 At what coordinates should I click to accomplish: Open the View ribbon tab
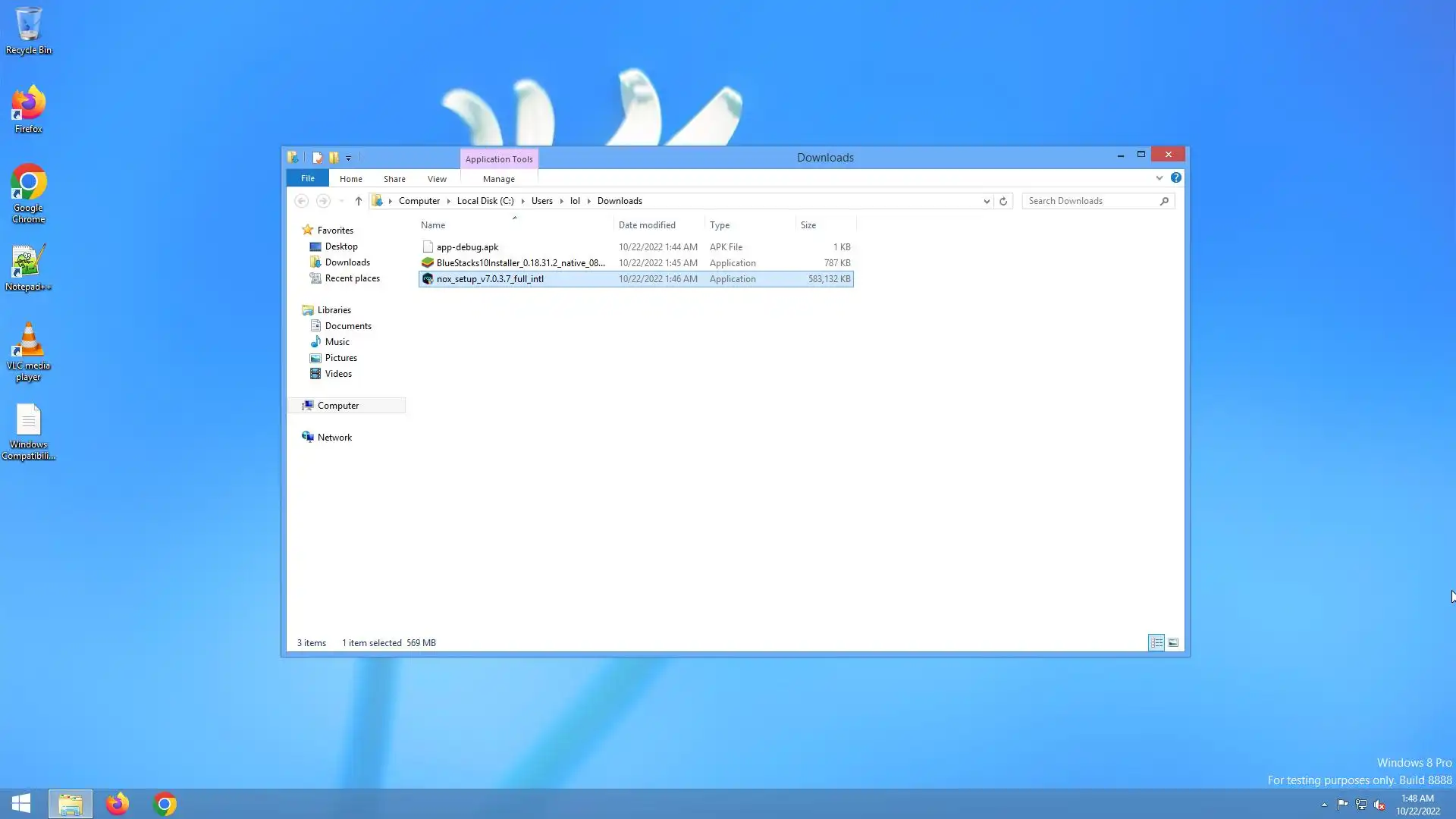437,179
